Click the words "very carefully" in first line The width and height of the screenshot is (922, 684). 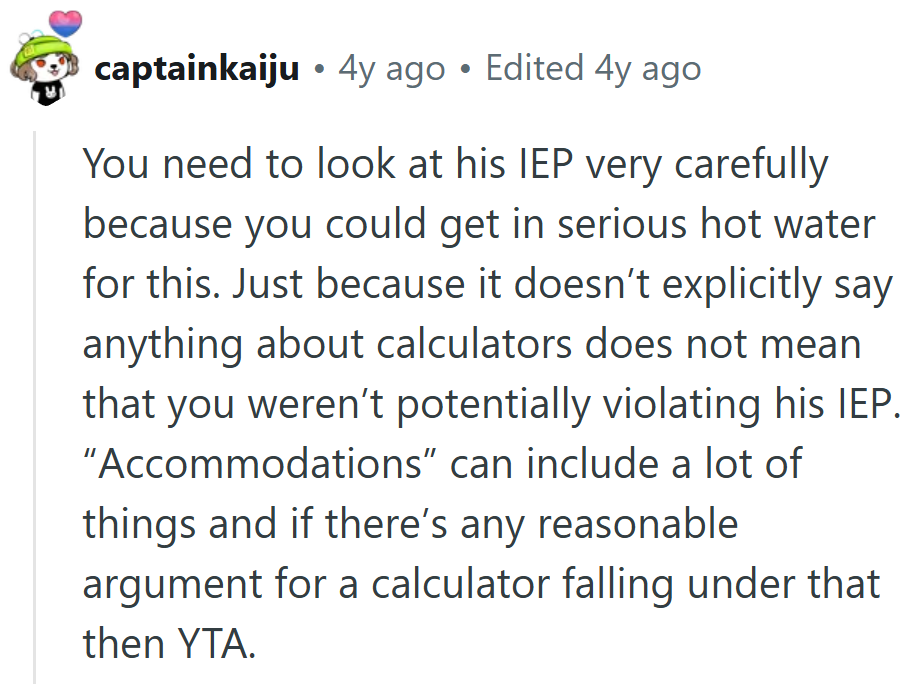point(707,165)
